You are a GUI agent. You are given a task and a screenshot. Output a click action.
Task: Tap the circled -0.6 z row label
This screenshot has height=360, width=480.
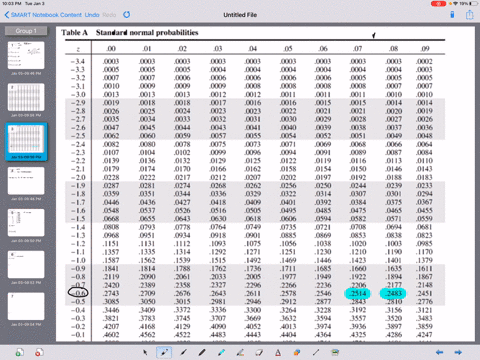click(x=78, y=293)
